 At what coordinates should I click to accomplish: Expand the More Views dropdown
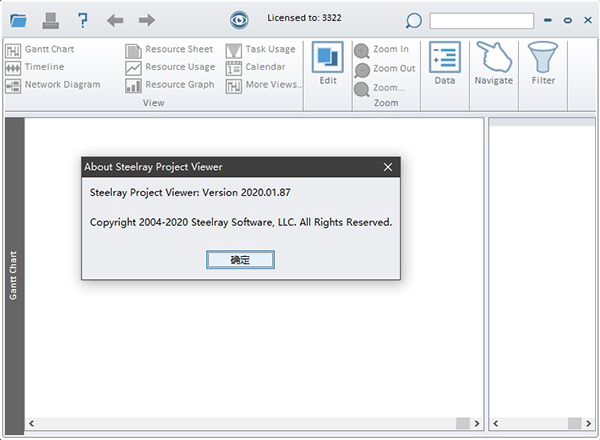click(263, 85)
